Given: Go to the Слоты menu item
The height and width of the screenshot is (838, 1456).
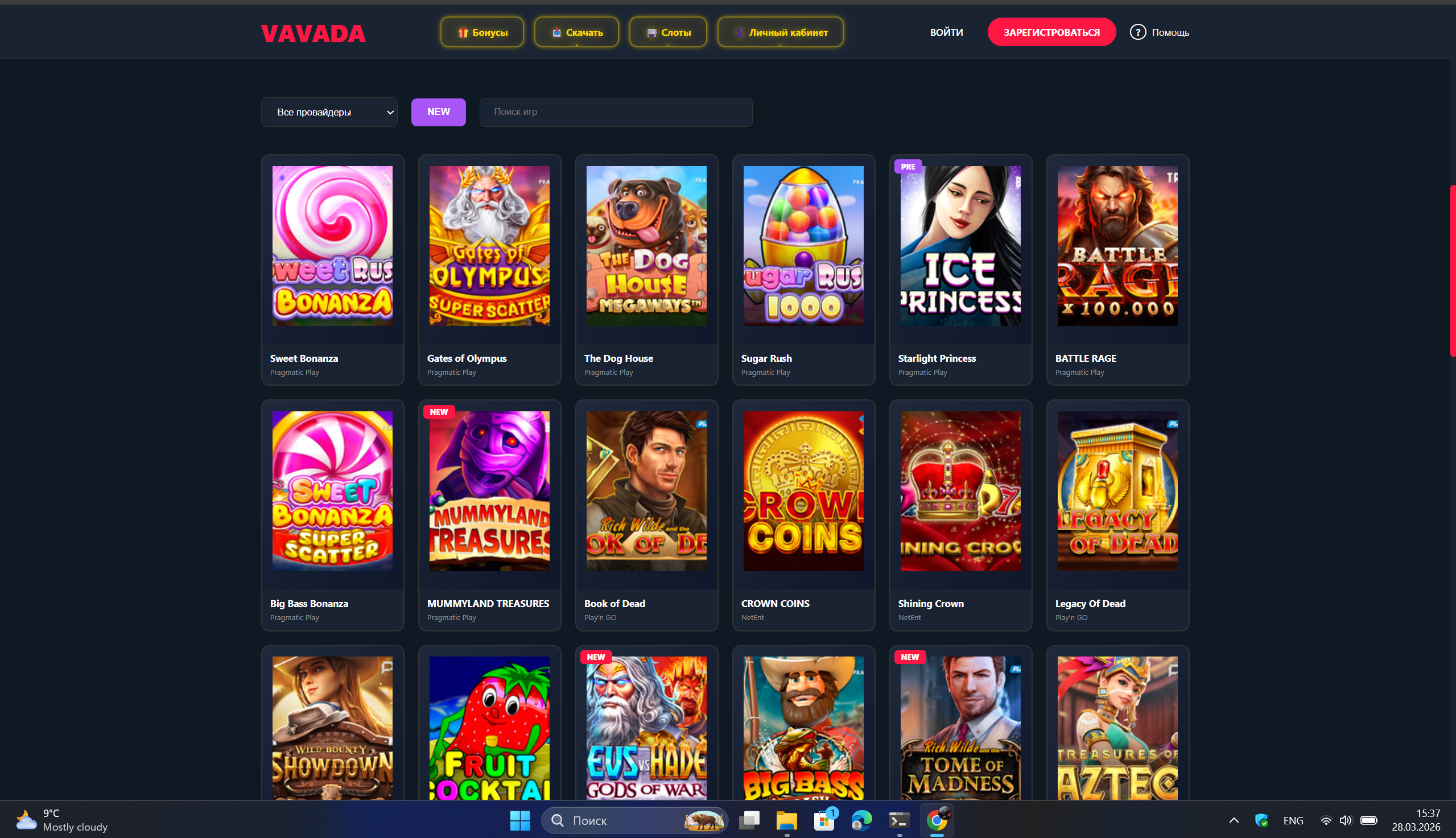Looking at the screenshot, I should (667, 32).
